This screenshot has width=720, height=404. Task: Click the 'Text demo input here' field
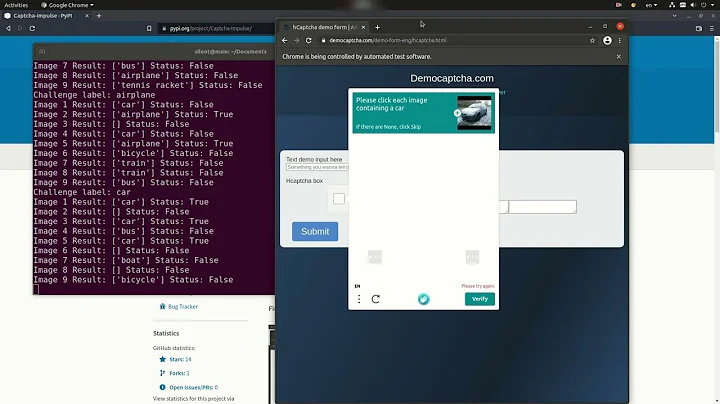(317, 167)
